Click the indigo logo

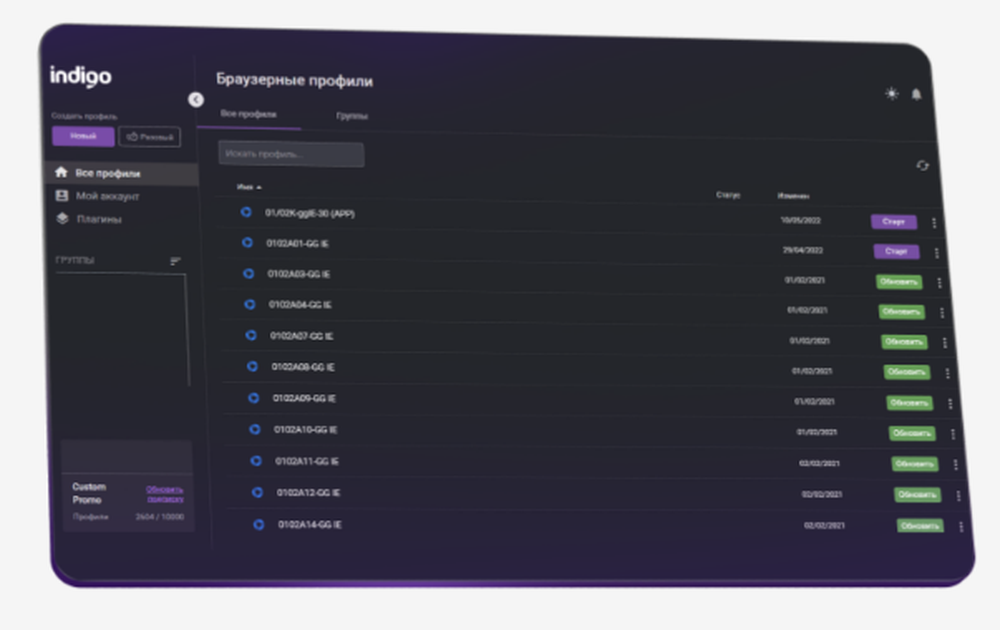point(79,76)
